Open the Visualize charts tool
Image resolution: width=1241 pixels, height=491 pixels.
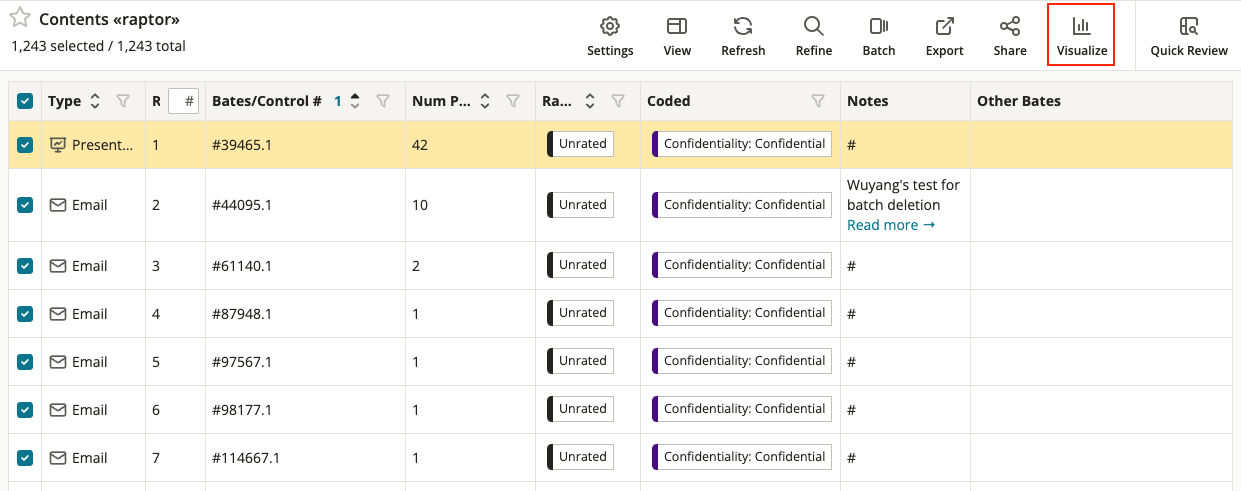tap(1081, 35)
